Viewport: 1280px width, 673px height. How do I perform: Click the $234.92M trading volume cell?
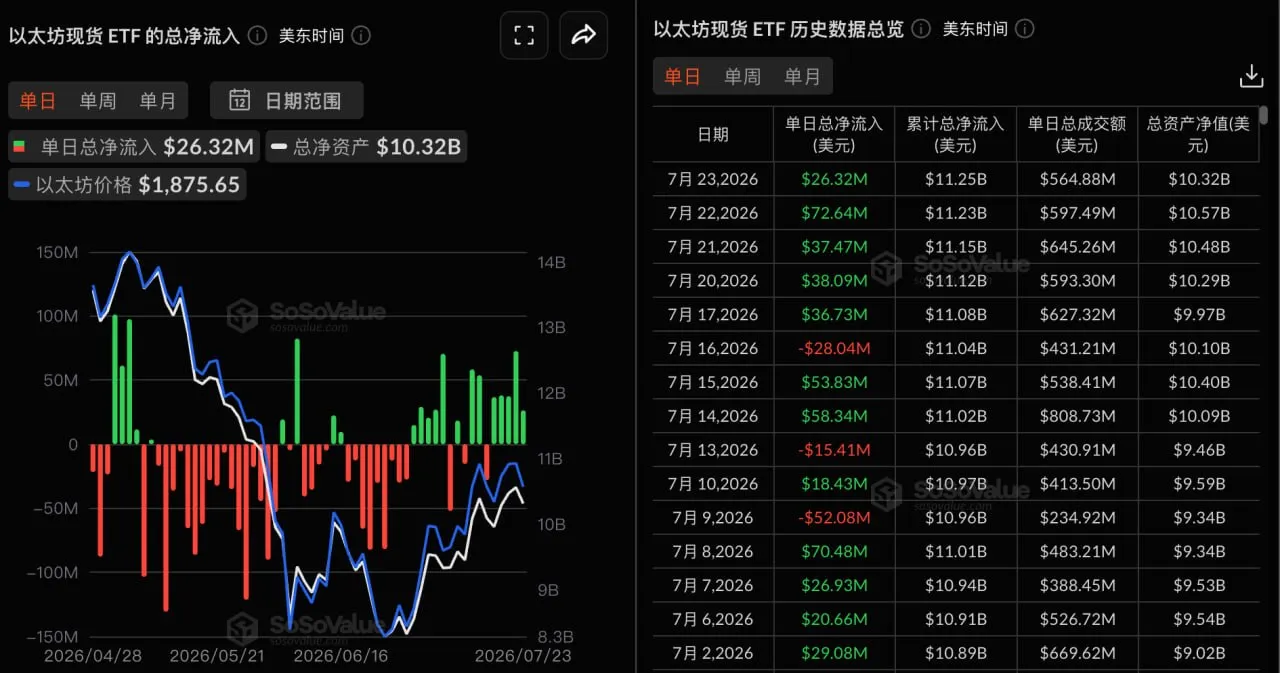point(1077,518)
